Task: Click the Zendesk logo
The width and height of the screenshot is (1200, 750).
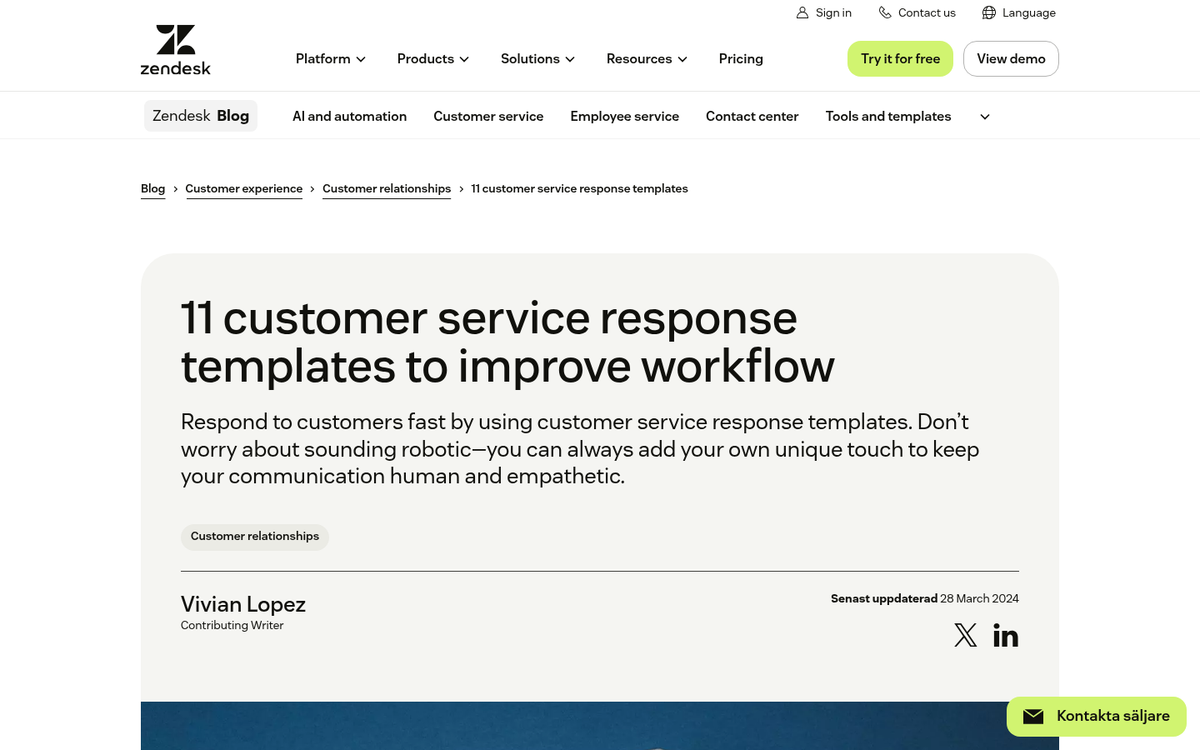Action: (175, 47)
